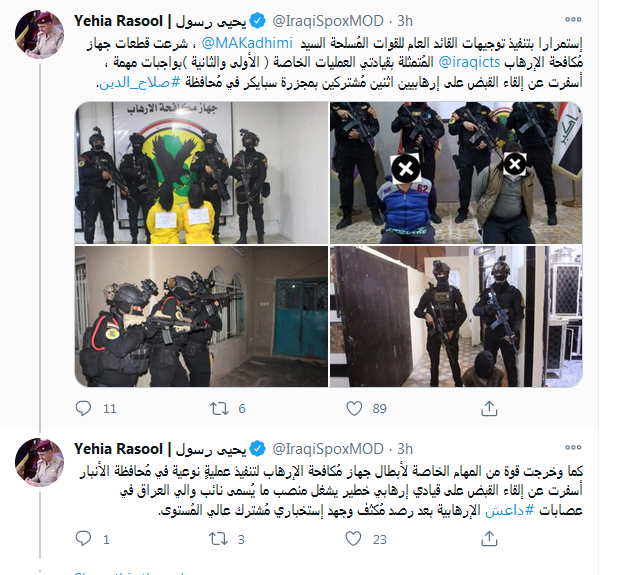This screenshot has height=575, width=623.
Task: Open the more options menu on second tweet
Action: click(x=573, y=447)
